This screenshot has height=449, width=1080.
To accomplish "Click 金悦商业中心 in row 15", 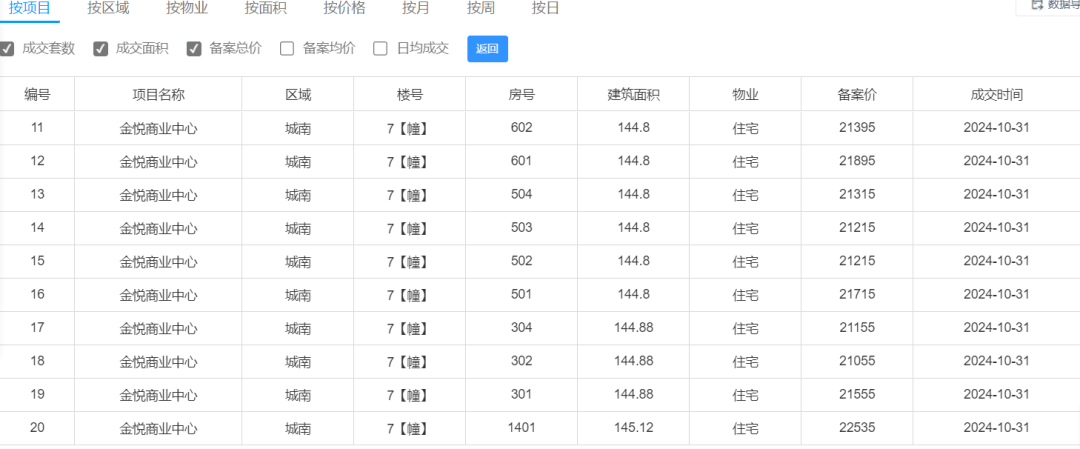I will click(x=158, y=262).
